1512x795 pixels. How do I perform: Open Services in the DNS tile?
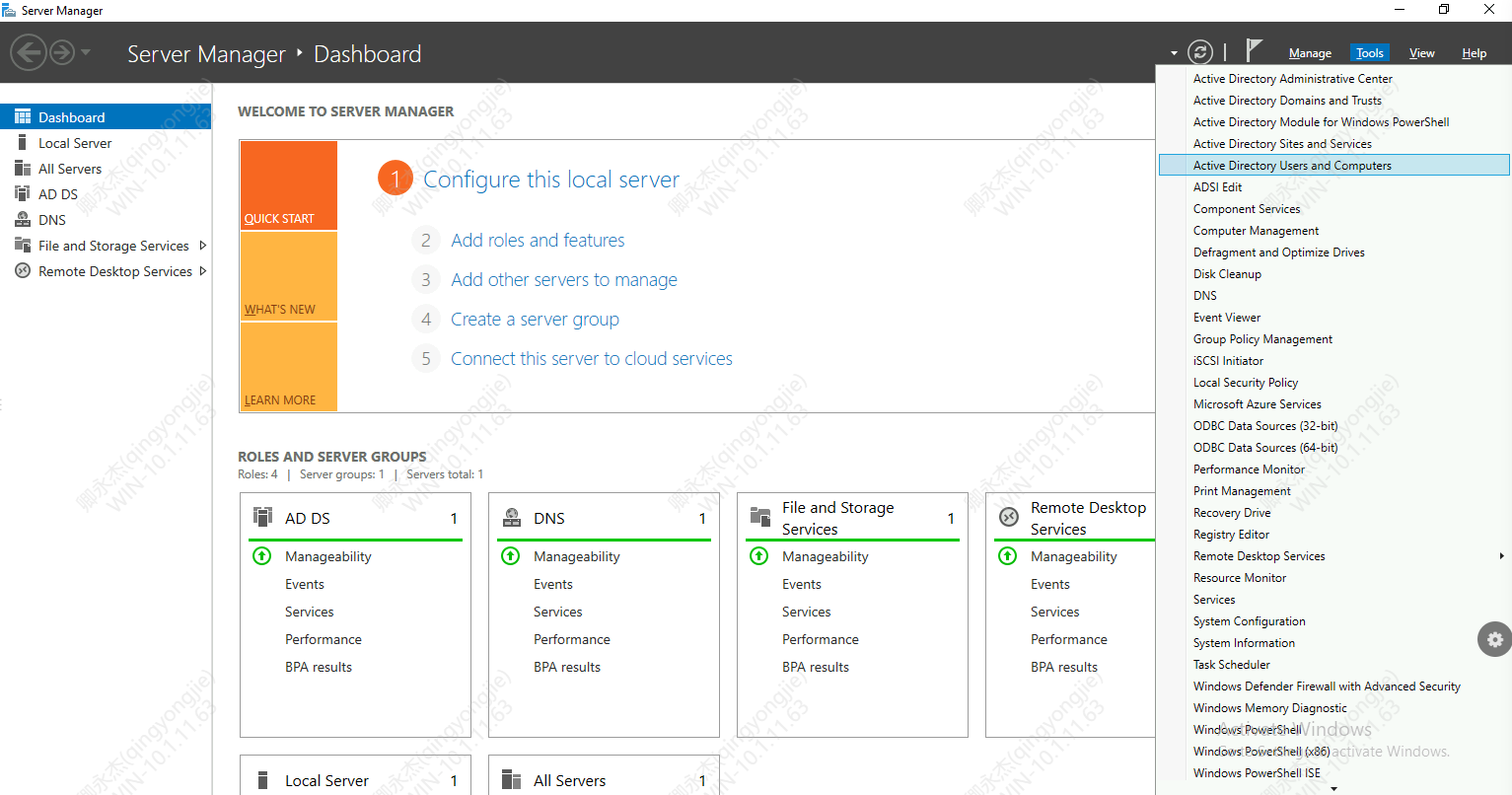558,612
